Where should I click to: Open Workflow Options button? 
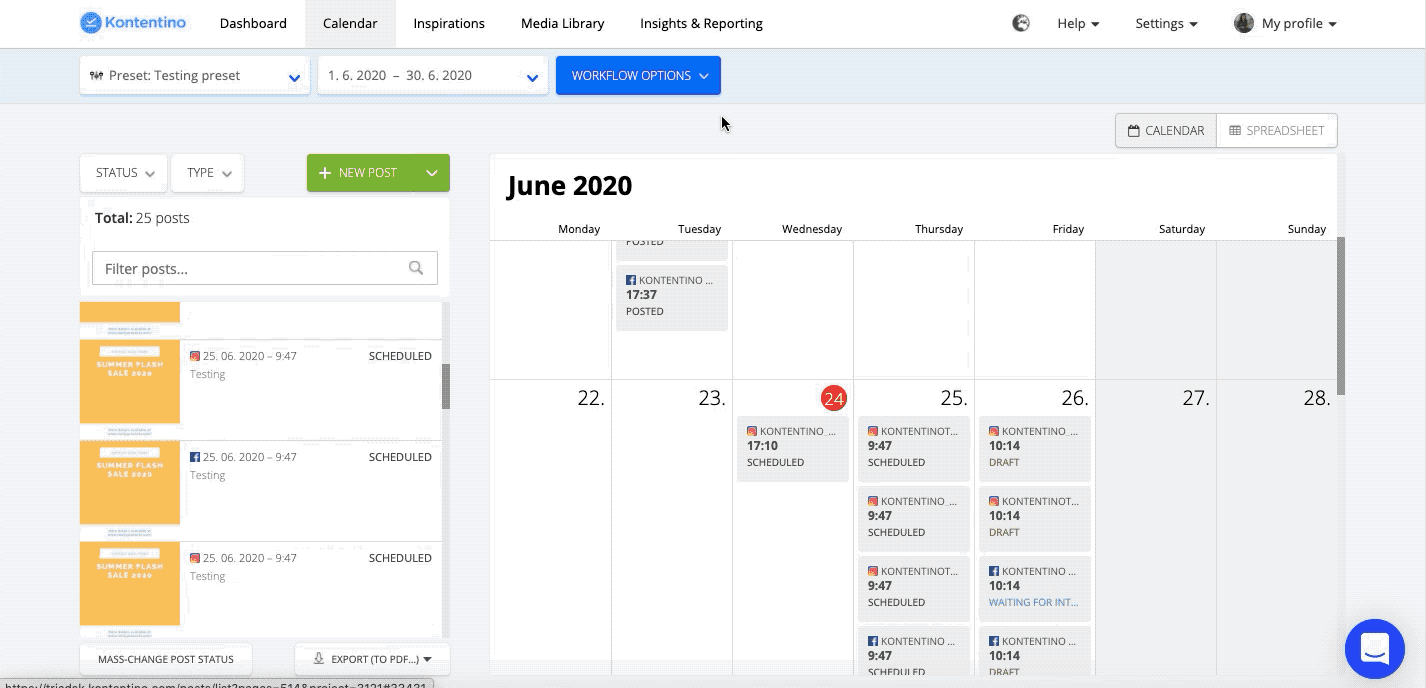(638, 76)
